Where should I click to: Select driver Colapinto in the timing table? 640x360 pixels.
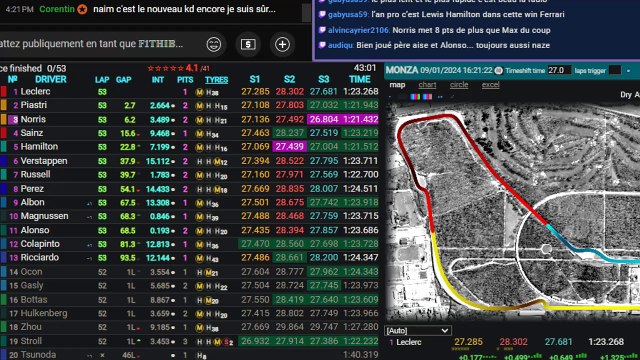[x=40, y=244]
